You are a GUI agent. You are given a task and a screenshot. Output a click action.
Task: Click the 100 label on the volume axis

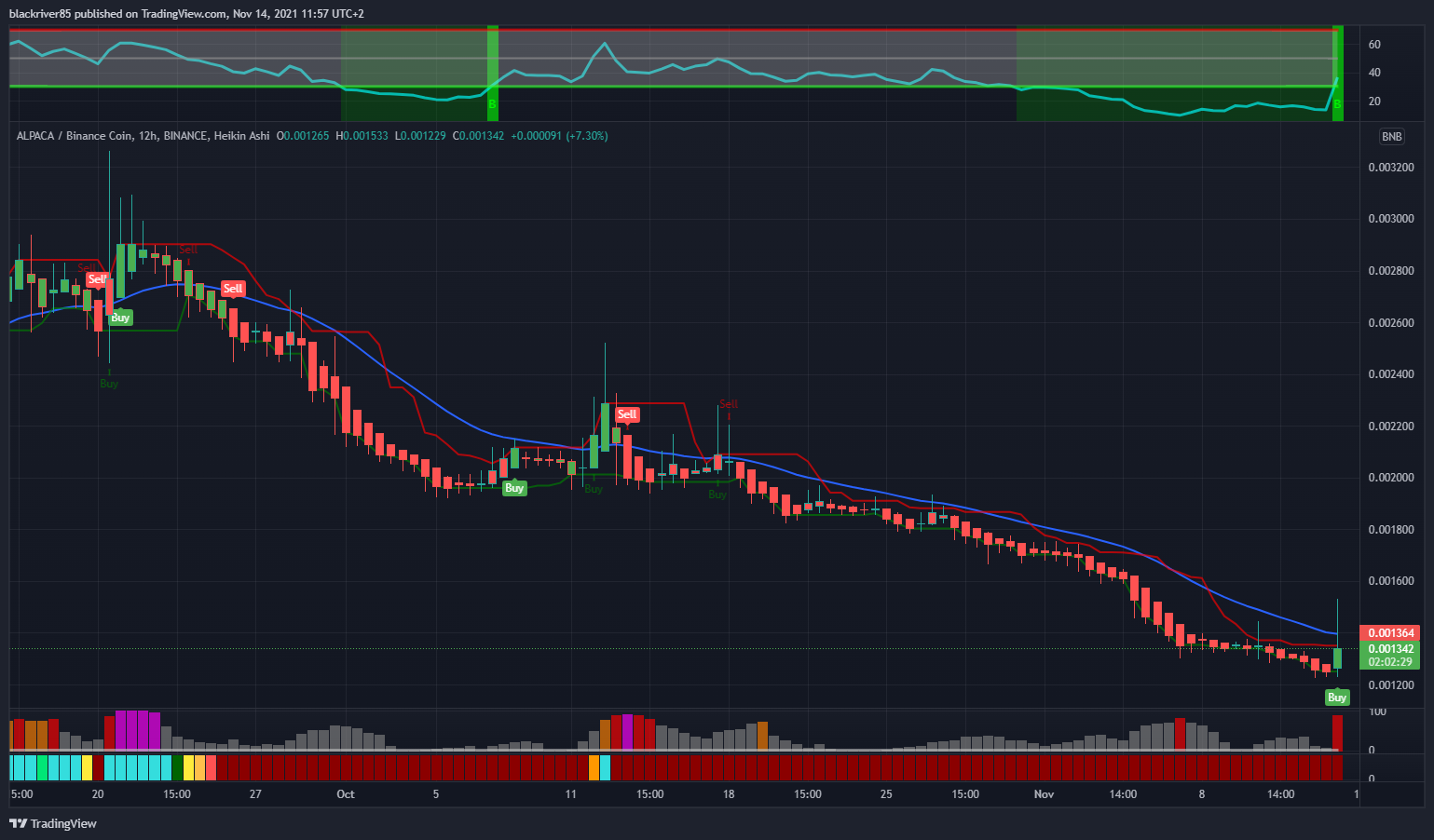(x=1376, y=711)
